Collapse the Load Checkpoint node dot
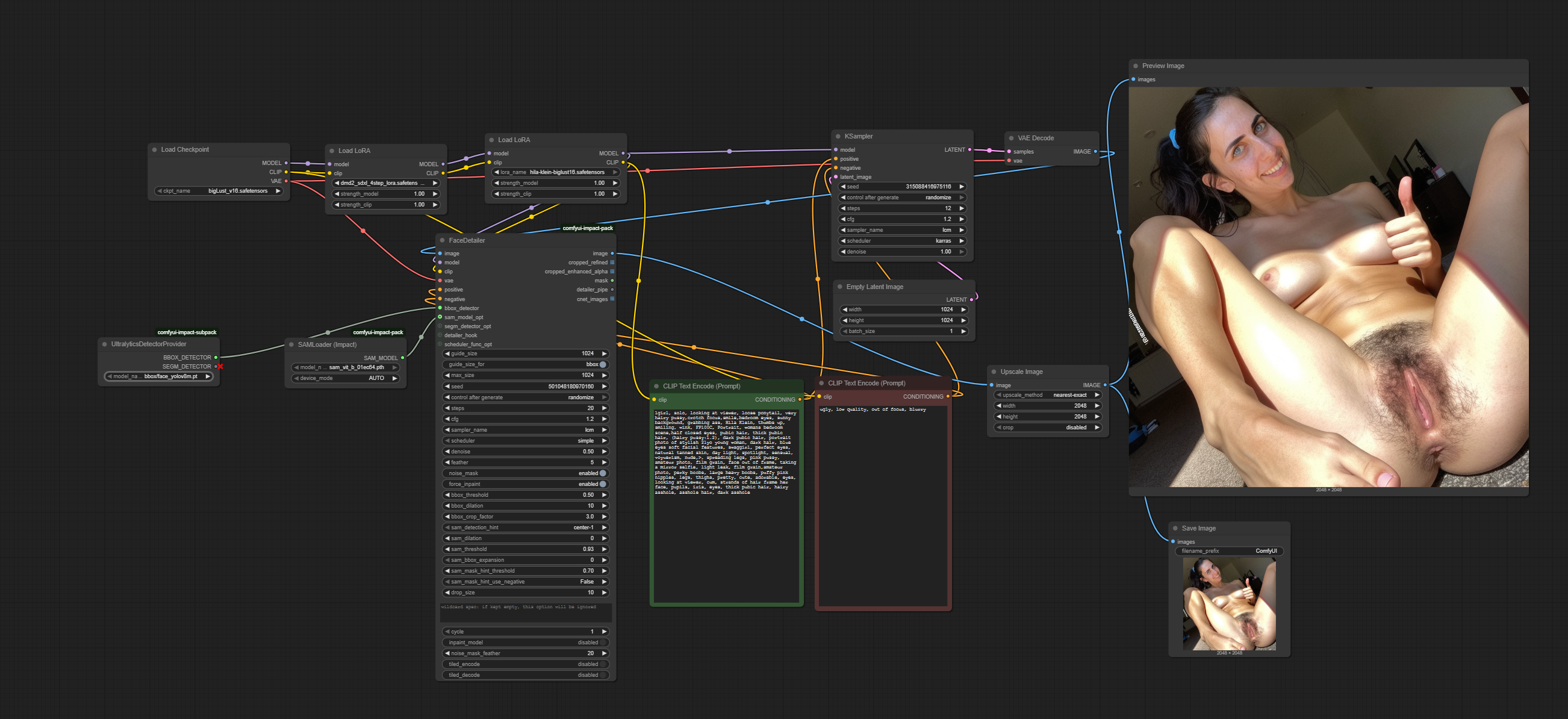Screen dimensions: 1568x719 point(155,150)
